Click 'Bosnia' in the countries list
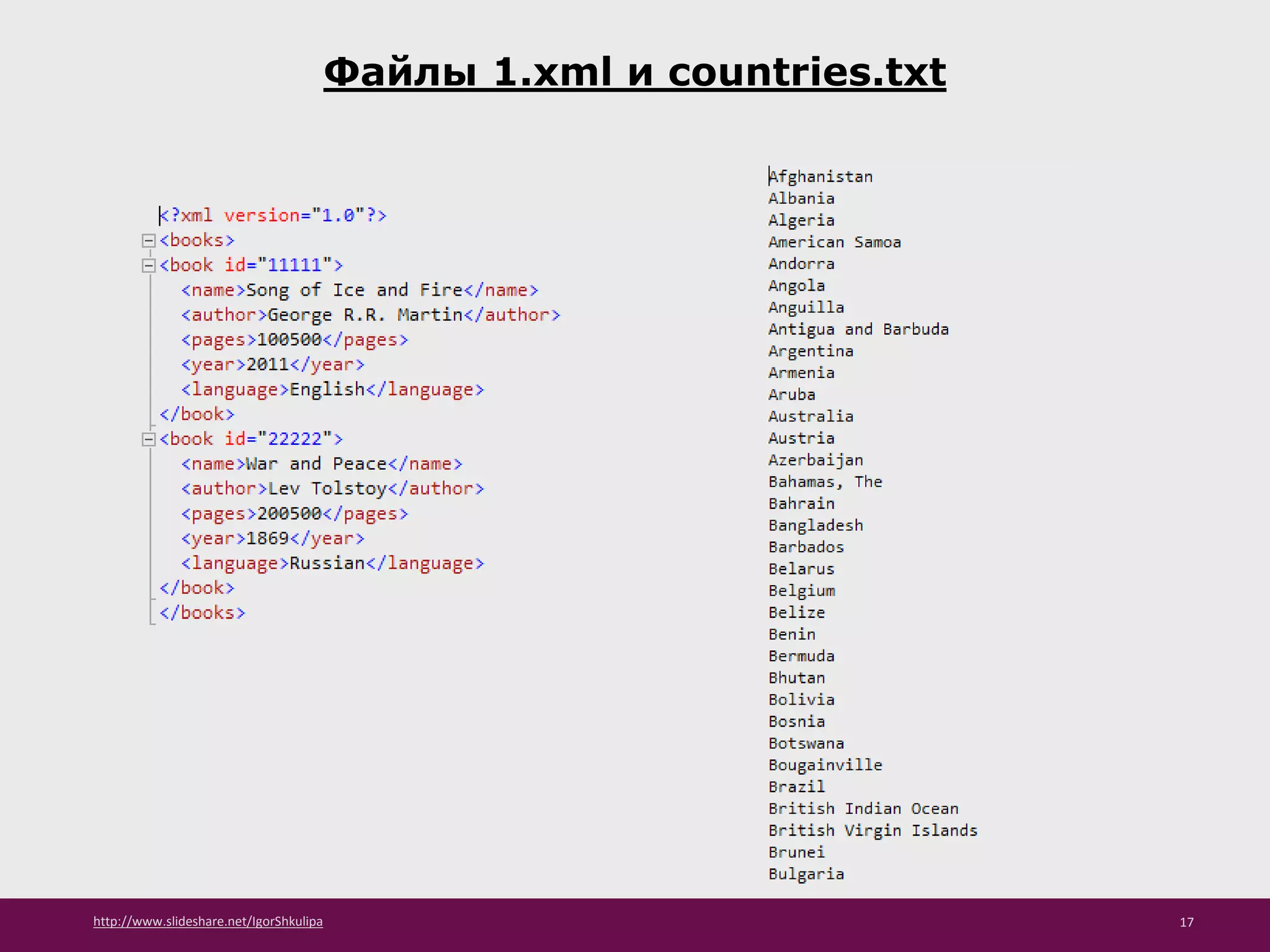This screenshot has height=952, width=1270. (x=797, y=721)
